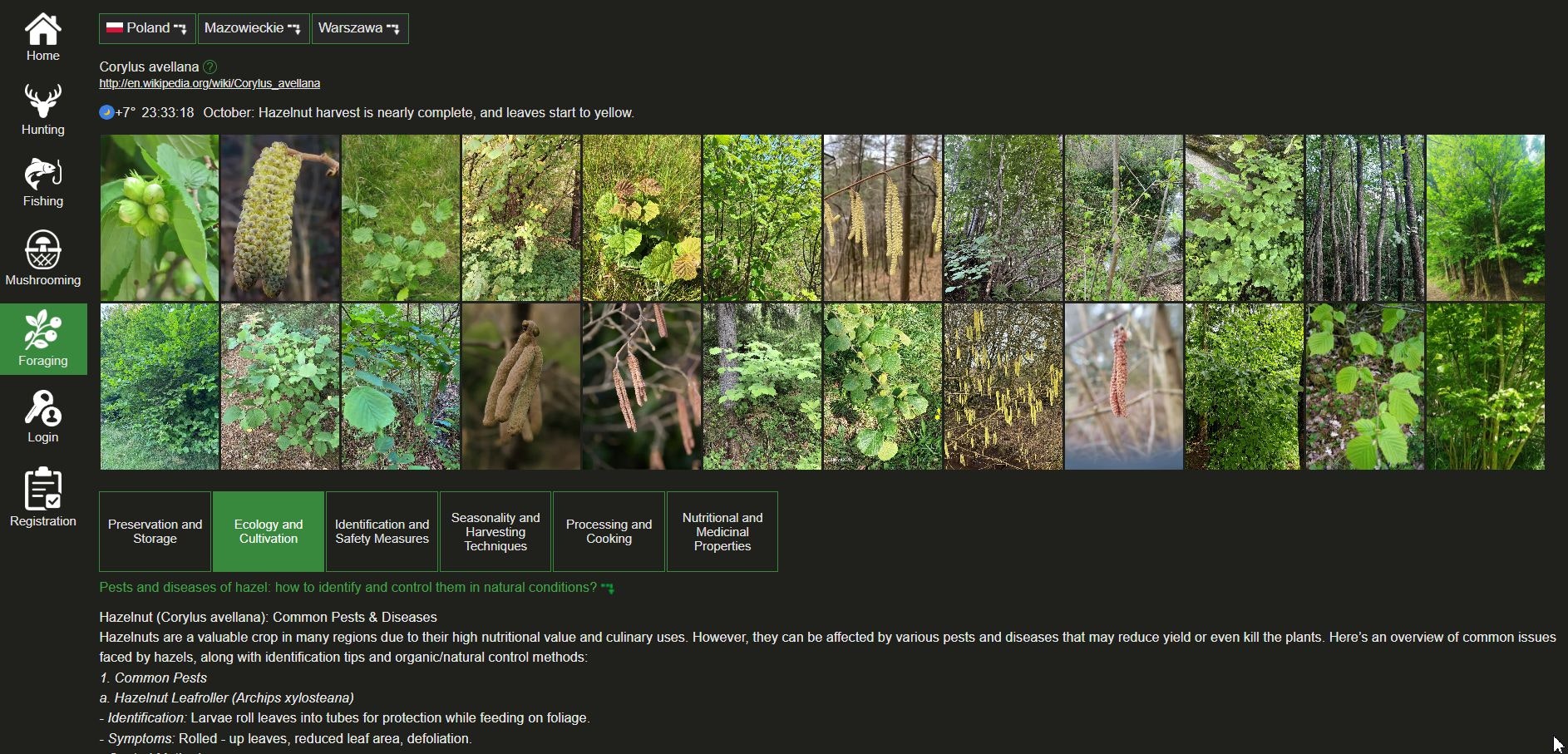Open the Mazowieckie region selector
The width and height of the screenshot is (1568, 754).
click(252, 27)
